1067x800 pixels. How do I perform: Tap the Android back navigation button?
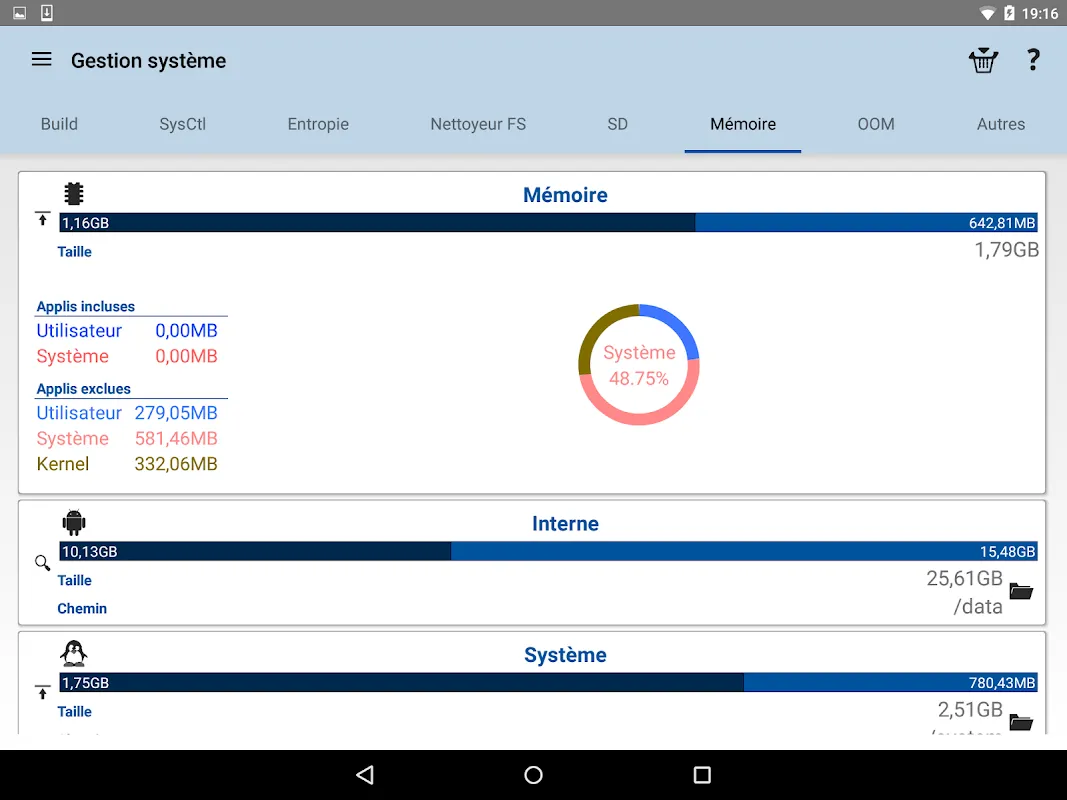pos(365,775)
